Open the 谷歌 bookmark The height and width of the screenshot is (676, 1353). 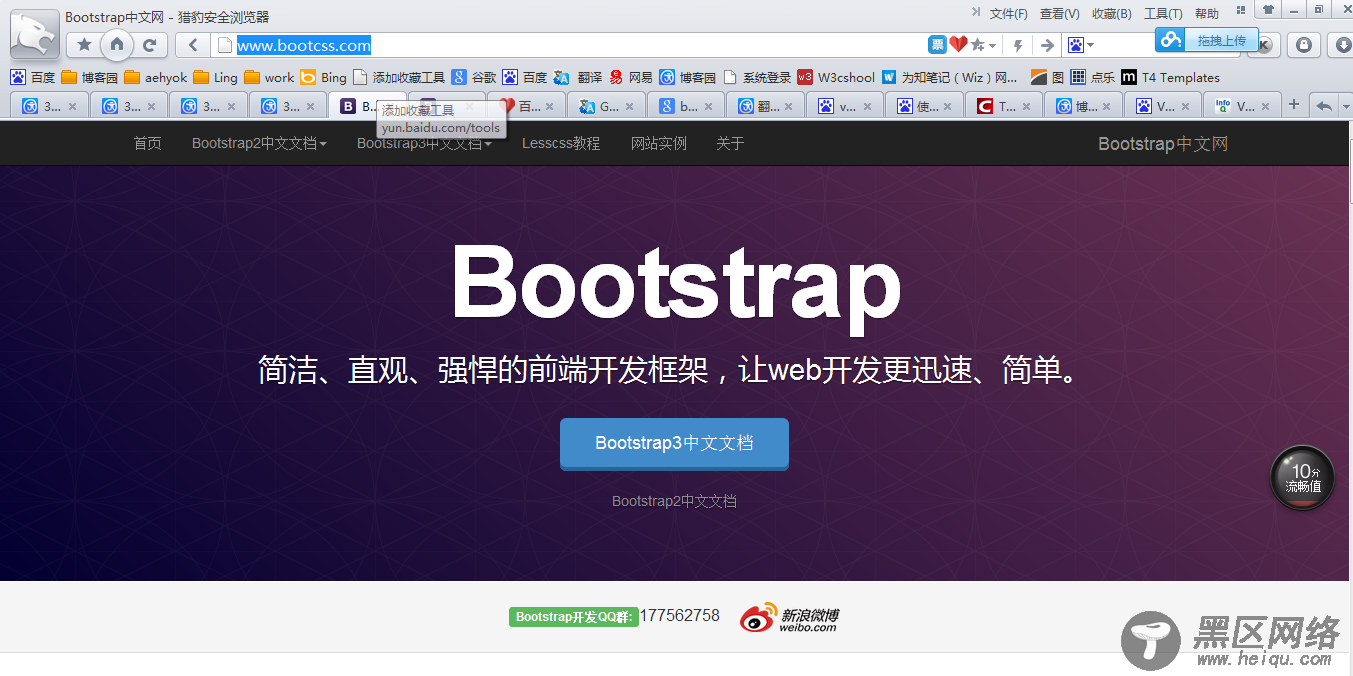pyautogui.click(x=473, y=77)
